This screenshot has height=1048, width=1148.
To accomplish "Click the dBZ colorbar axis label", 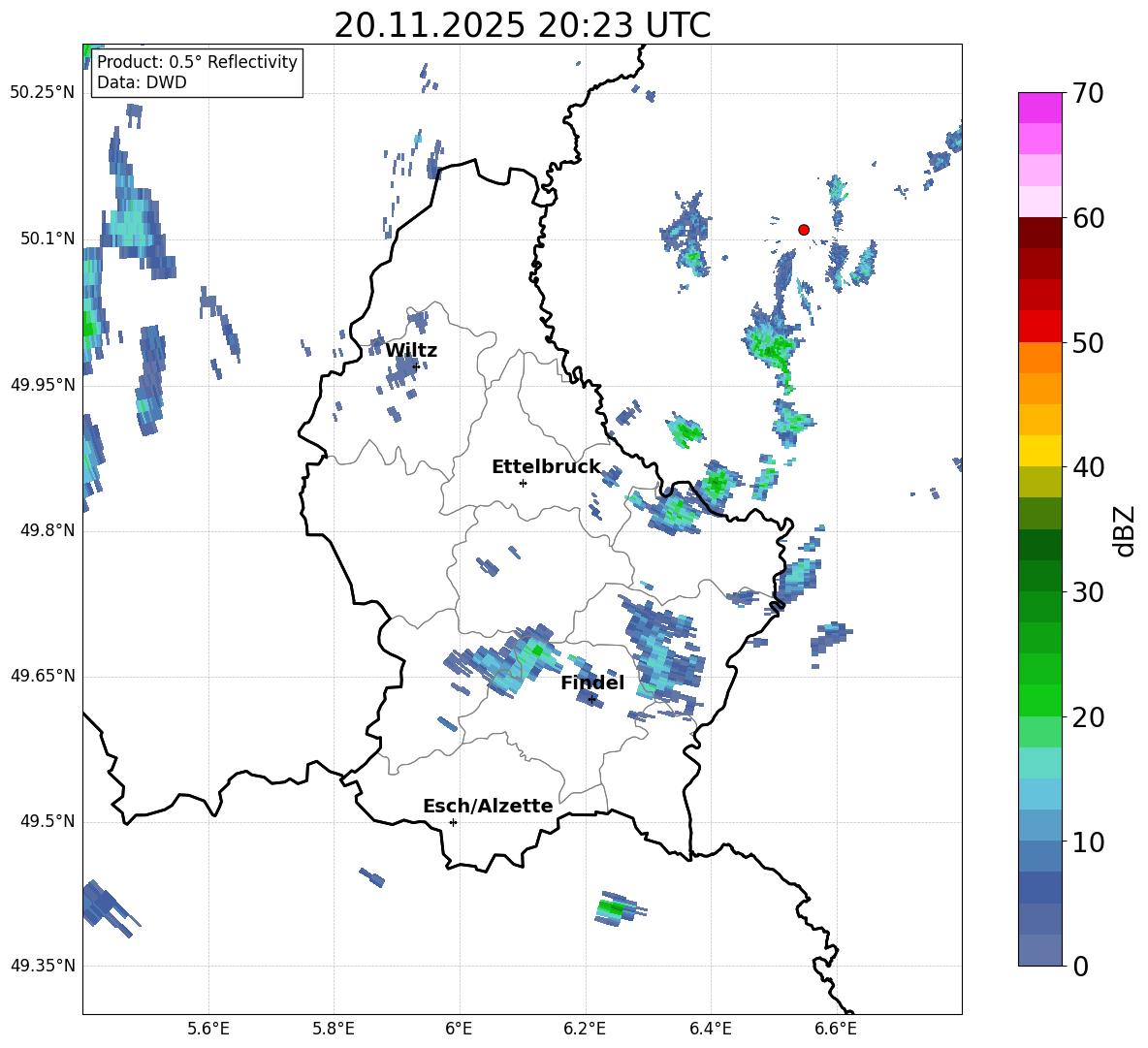I will [x=1125, y=530].
